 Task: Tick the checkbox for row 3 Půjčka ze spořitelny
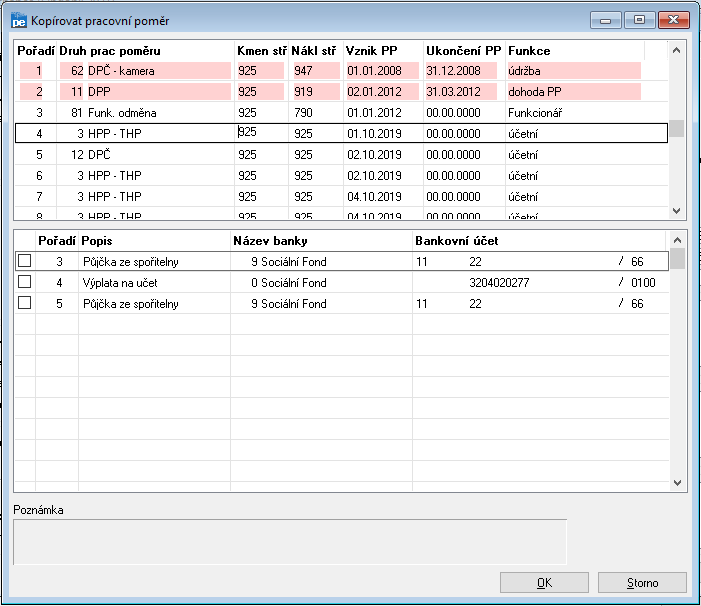tap(25, 261)
